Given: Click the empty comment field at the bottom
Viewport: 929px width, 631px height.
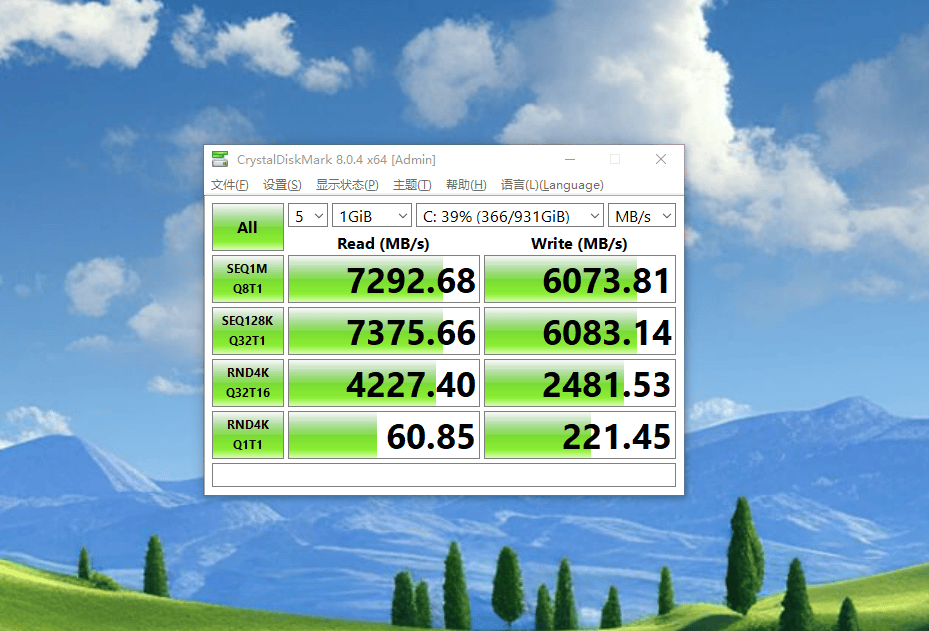Looking at the screenshot, I should pos(443,474).
